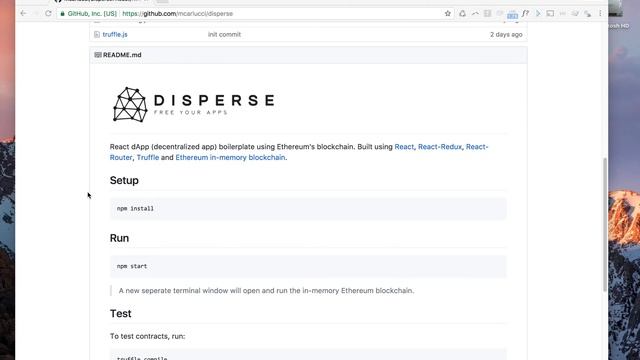Viewport: 640px width, 360px height.
Task: Click the Disperse logo image
Action: click(x=194, y=104)
